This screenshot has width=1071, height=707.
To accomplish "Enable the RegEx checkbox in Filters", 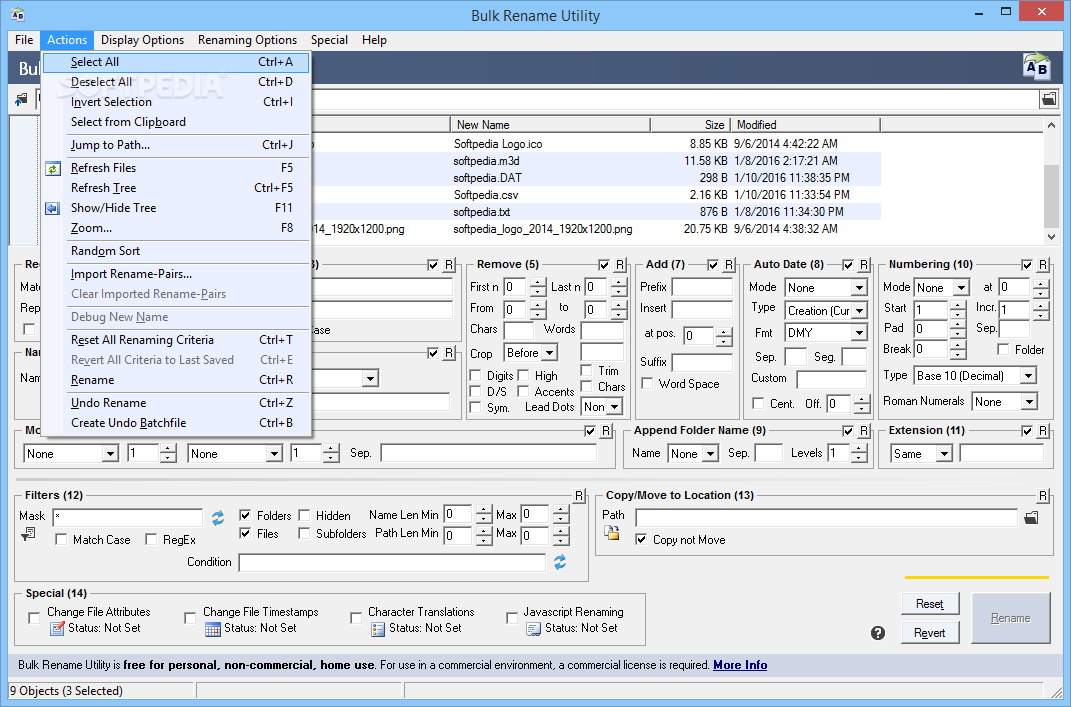I will (151, 540).
